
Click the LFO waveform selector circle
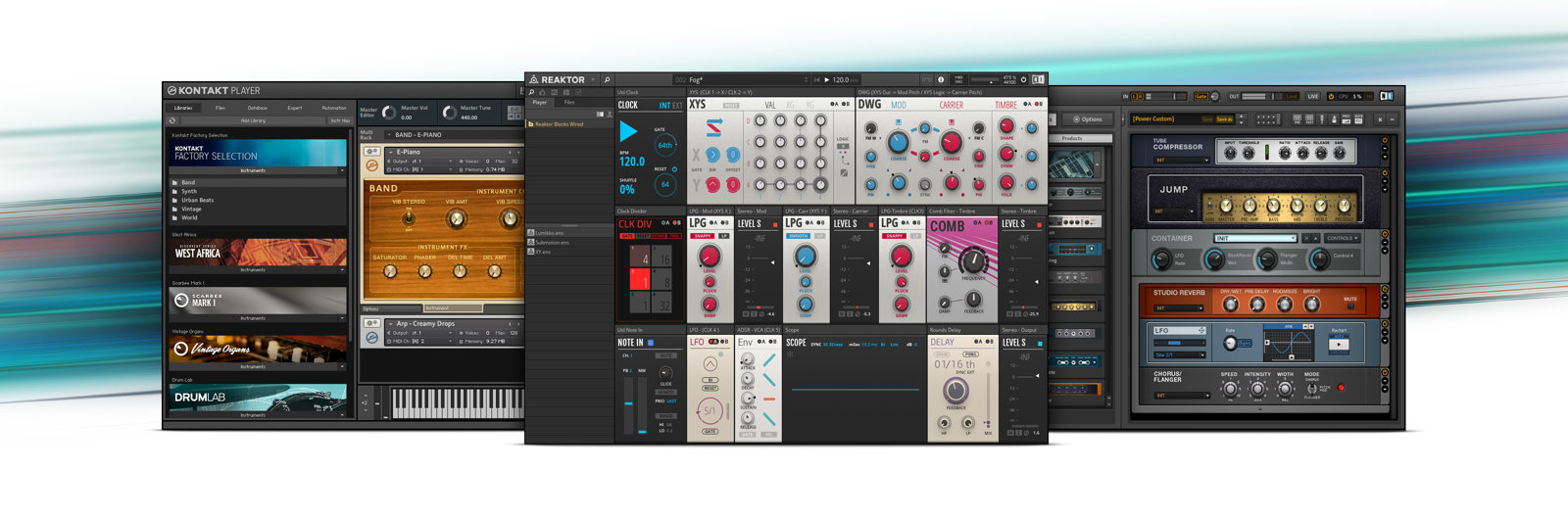point(710,364)
